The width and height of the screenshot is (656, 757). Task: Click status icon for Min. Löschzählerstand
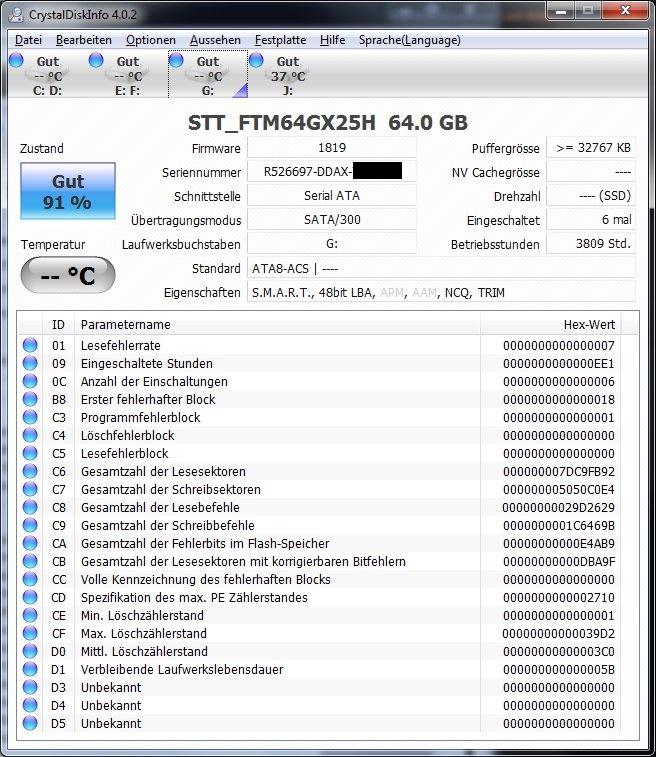click(30, 615)
